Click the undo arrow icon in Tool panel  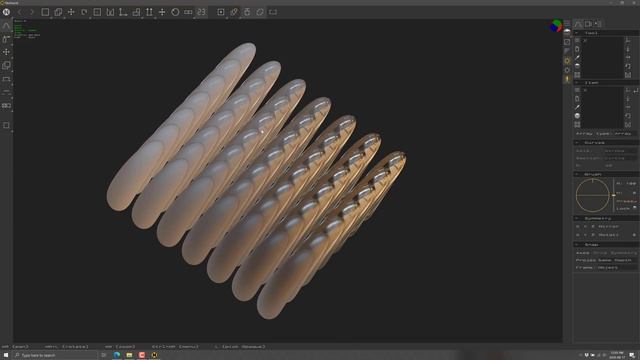tap(628, 66)
